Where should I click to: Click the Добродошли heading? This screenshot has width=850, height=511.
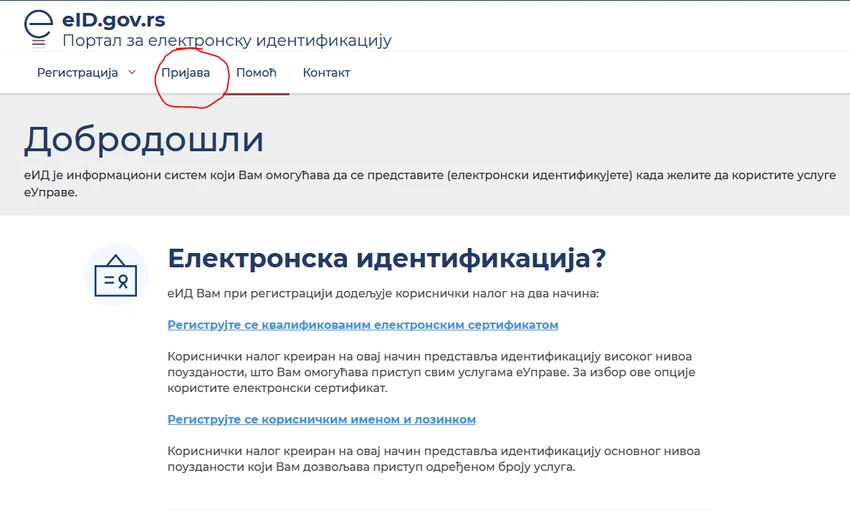[x=144, y=139]
